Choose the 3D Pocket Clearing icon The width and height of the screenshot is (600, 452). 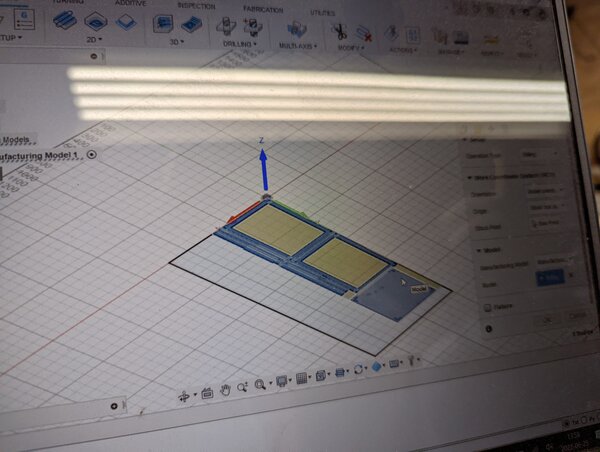191,25
